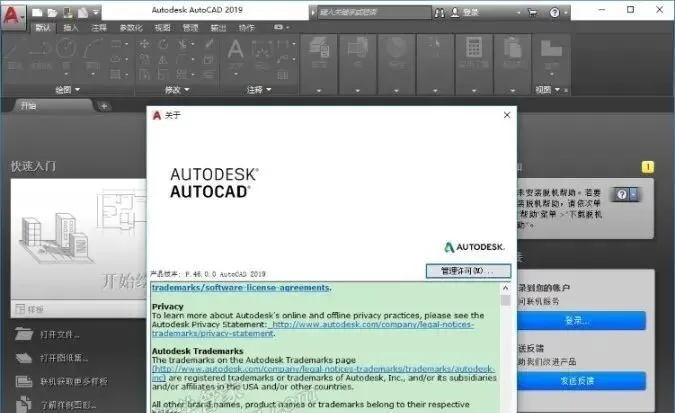Expand the 注释 panel title dropdown
This screenshot has height=413, width=675.
click(259, 90)
